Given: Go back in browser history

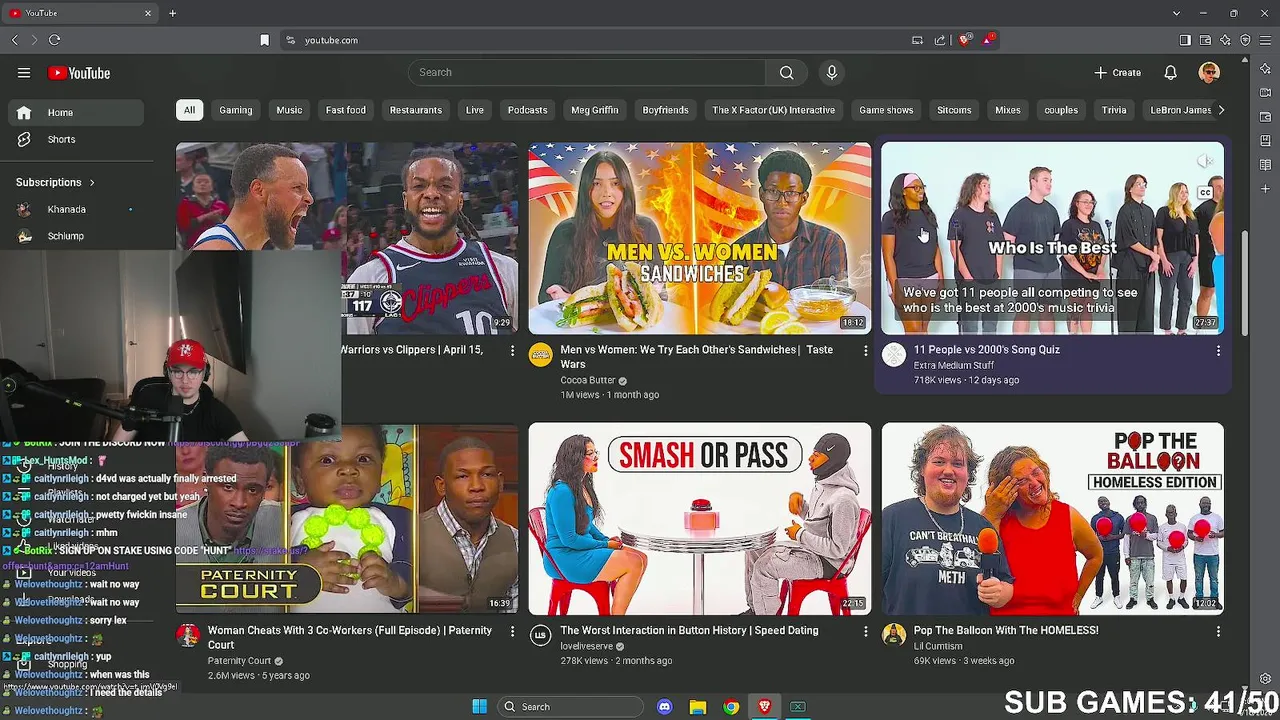Looking at the screenshot, I should (14, 40).
